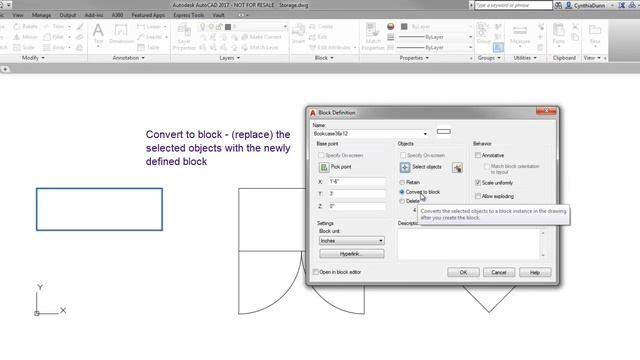Open Layer Properties in Layers panel

pyautogui.click(x=184, y=37)
